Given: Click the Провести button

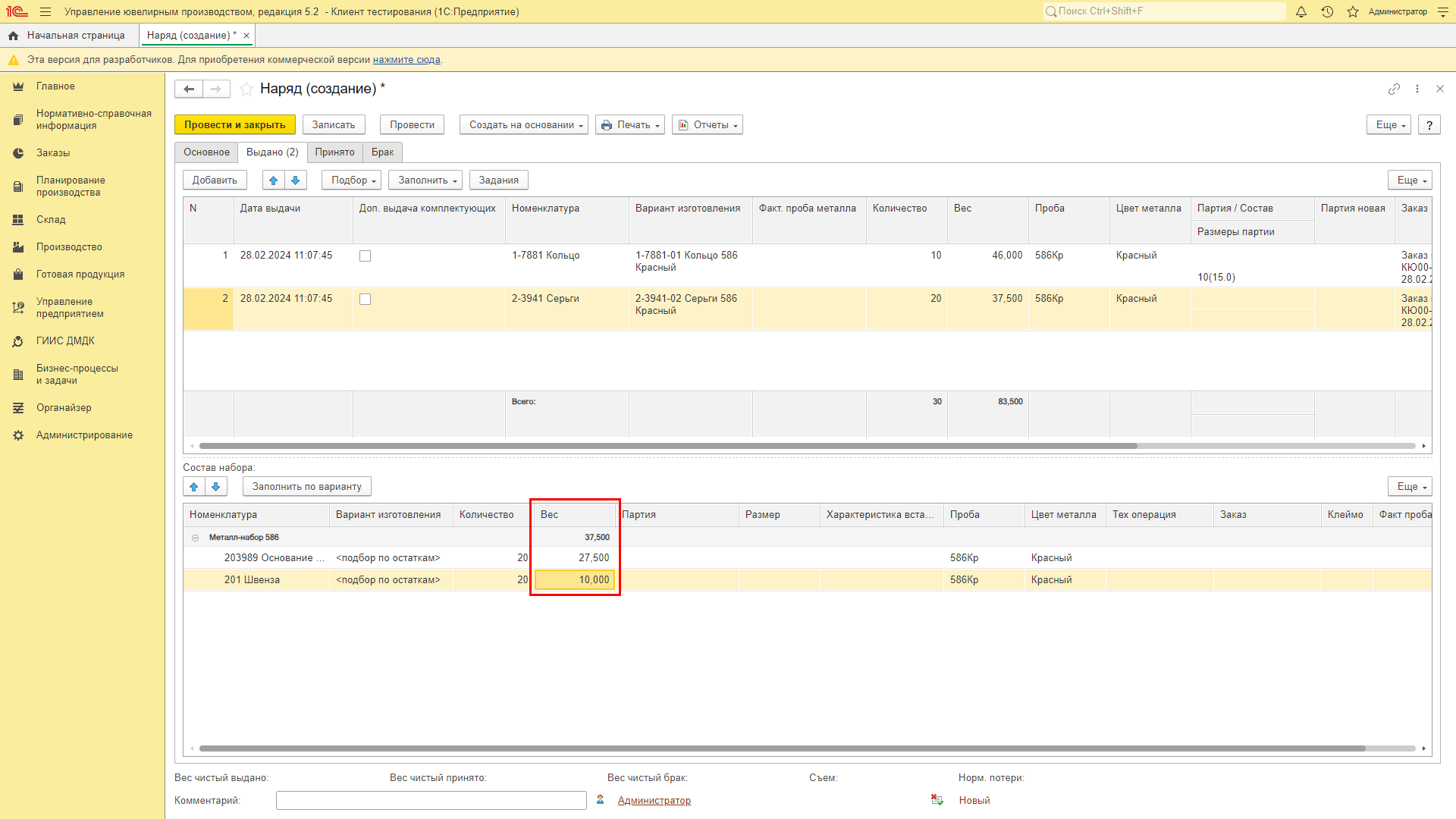Looking at the screenshot, I should (413, 124).
